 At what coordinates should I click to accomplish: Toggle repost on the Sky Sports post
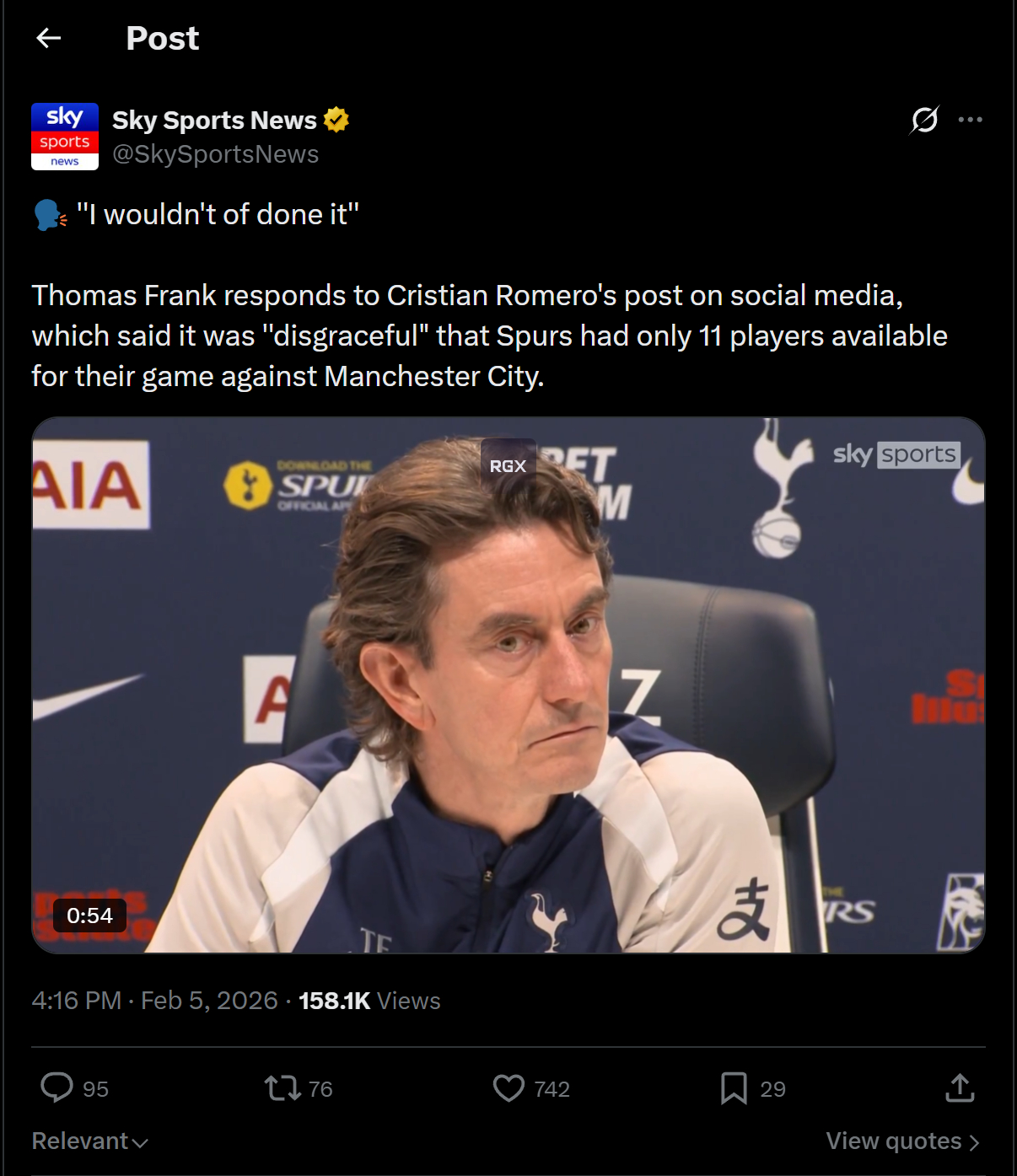pyautogui.click(x=282, y=1088)
